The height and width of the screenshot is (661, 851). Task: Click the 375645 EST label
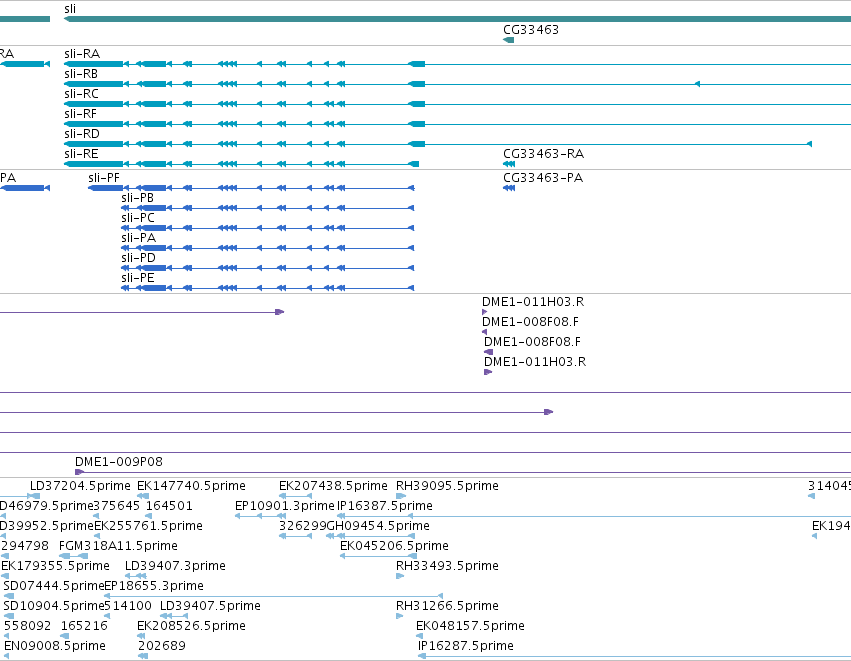pos(117,506)
